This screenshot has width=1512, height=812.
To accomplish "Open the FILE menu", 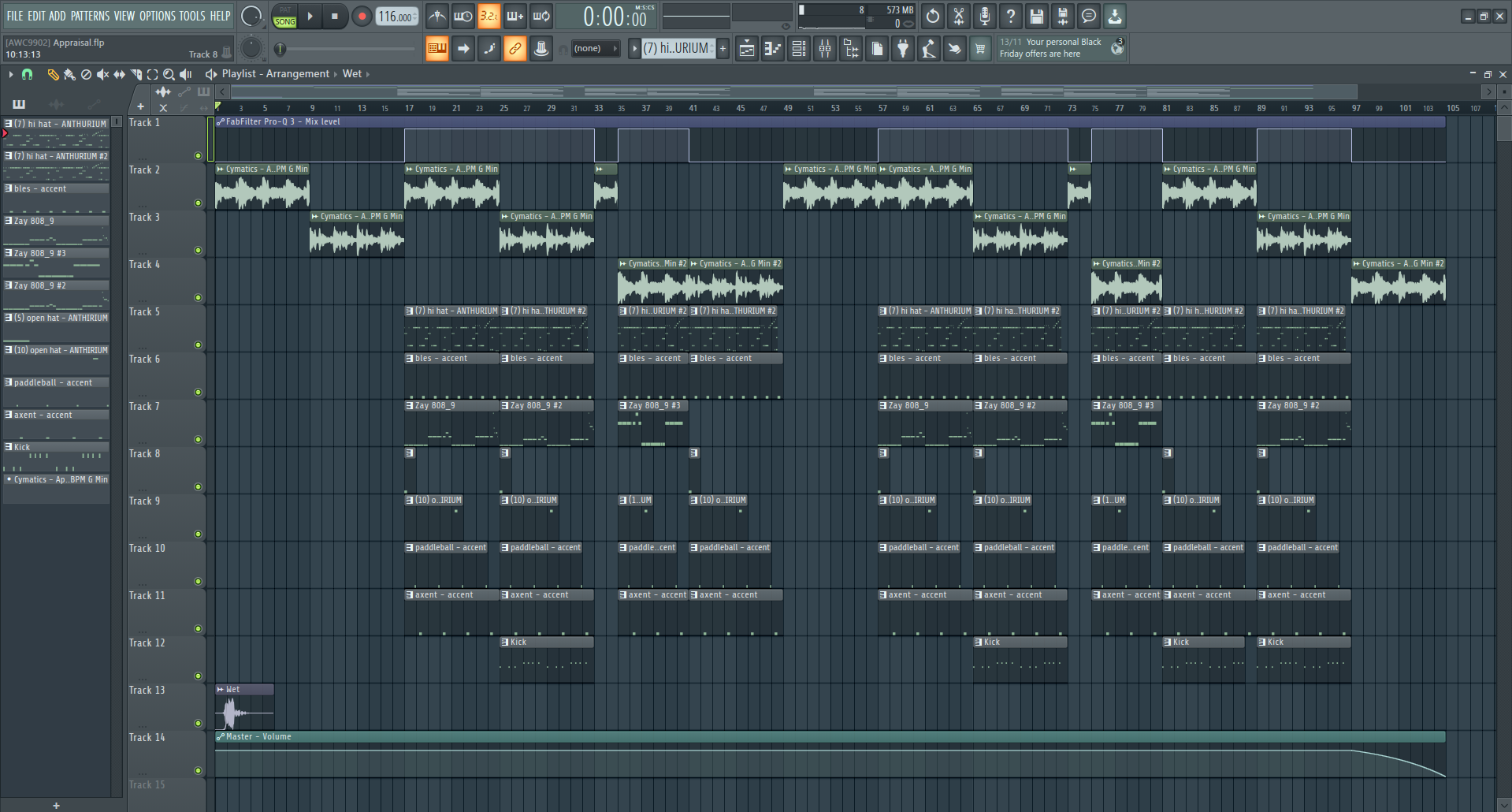I will click(15, 16).
